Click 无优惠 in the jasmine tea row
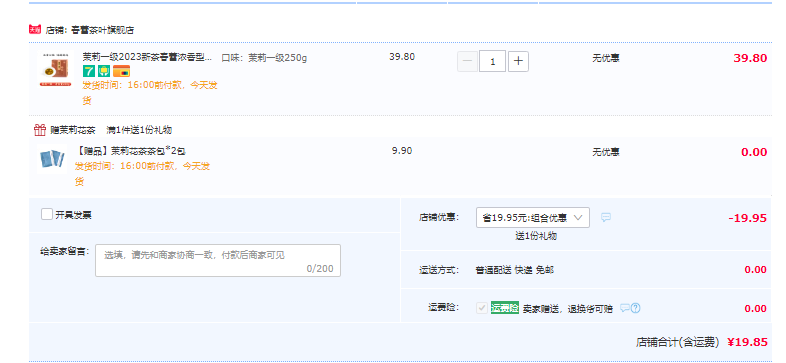786x363 pixels. click(606, 58)
